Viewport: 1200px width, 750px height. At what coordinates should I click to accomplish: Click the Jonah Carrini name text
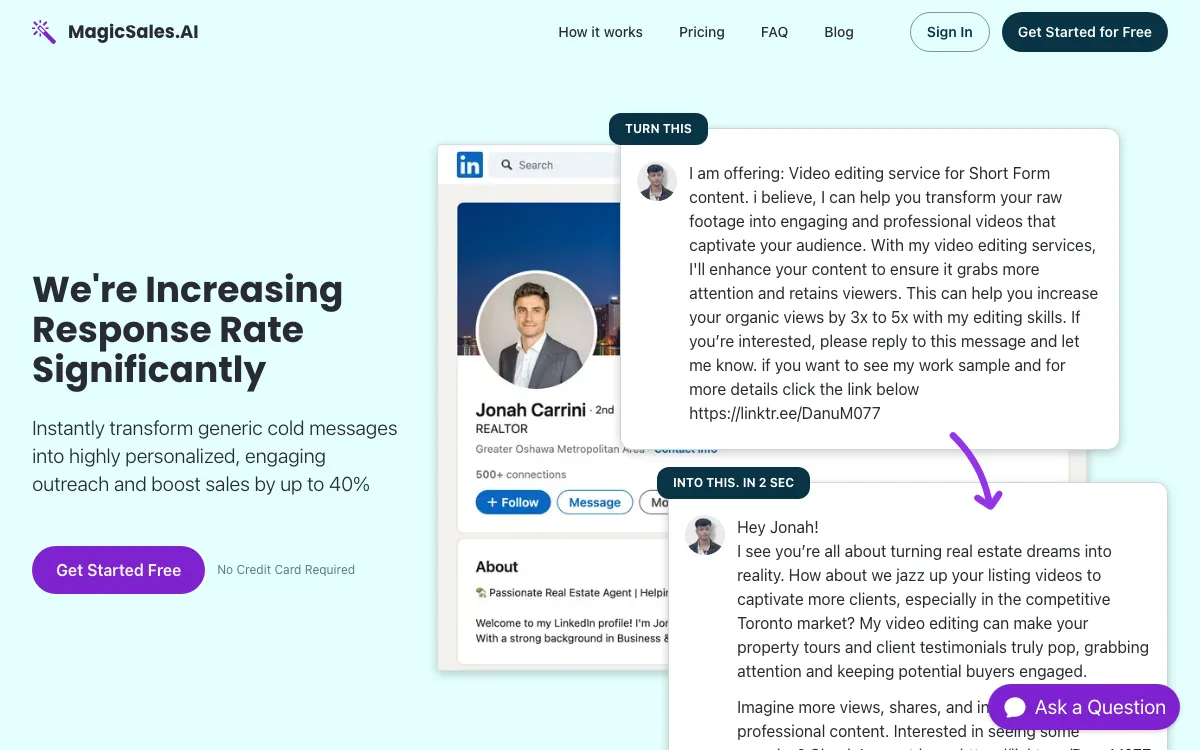pyautogui.click(x=532, y=410)
